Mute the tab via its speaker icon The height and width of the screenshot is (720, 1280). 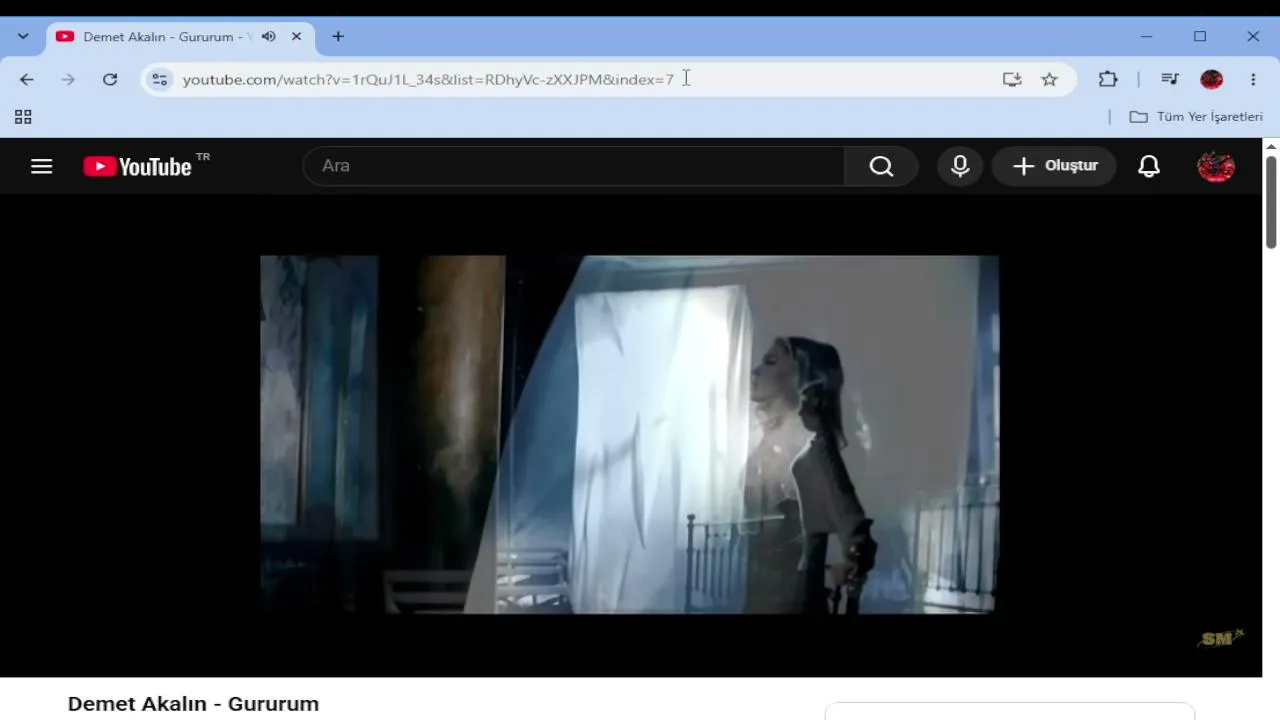(269, 37)
